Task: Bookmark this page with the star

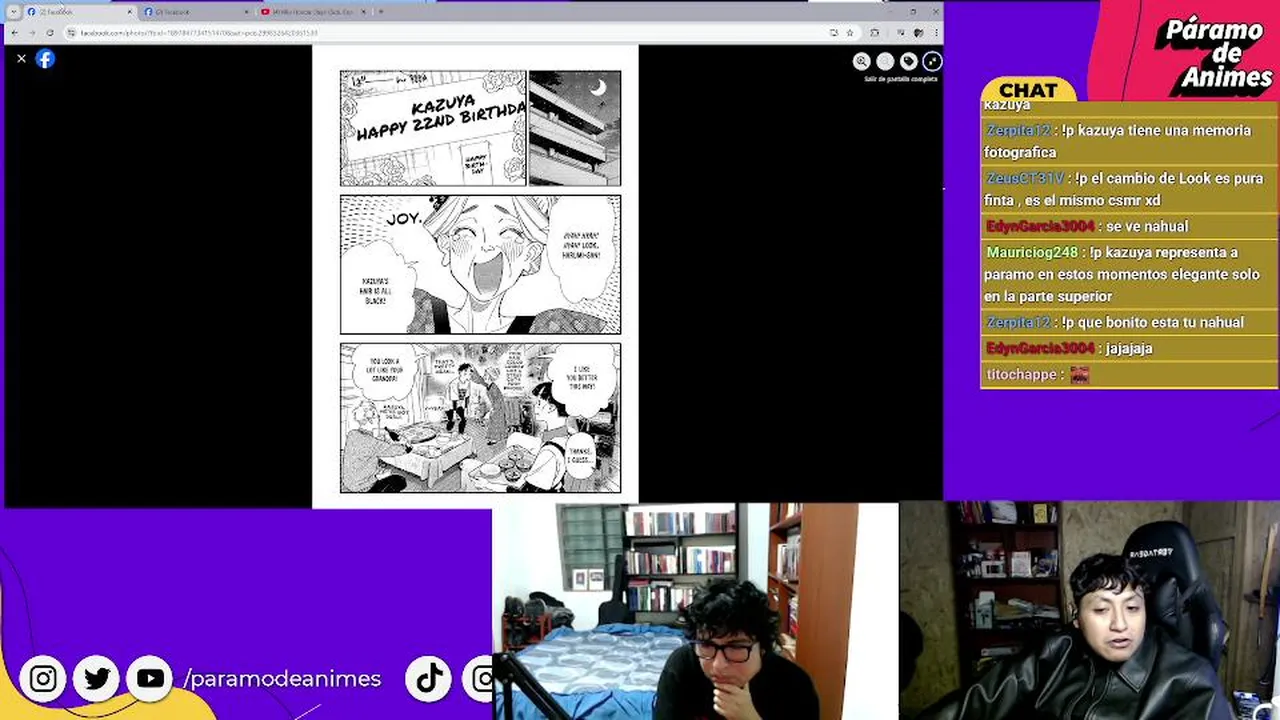Action: point(850,32)
